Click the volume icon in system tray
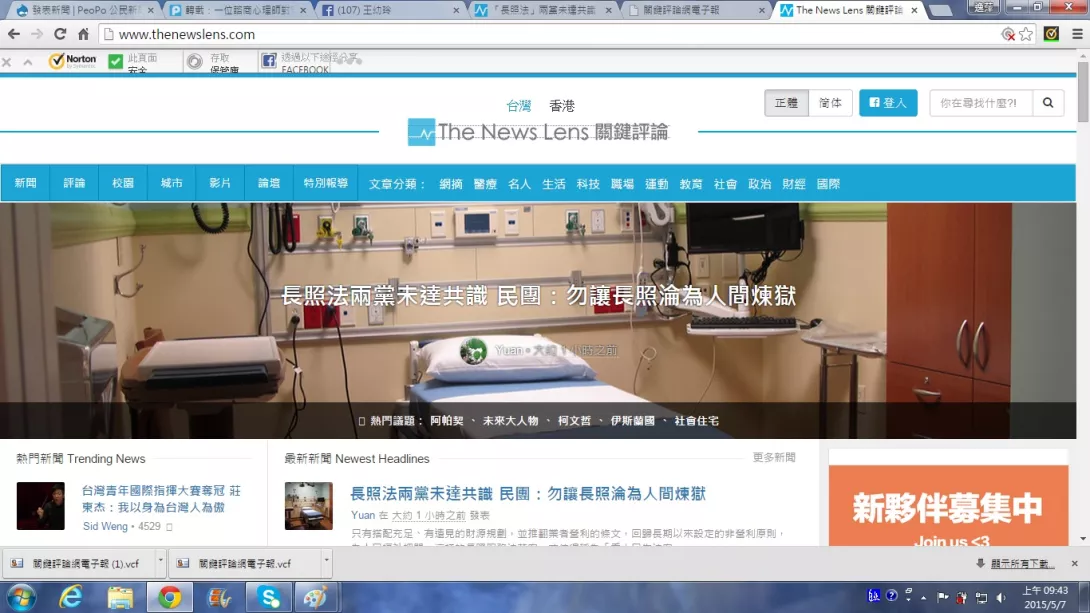This screenshot has height=613, width=1090. tap(1001, 597)
